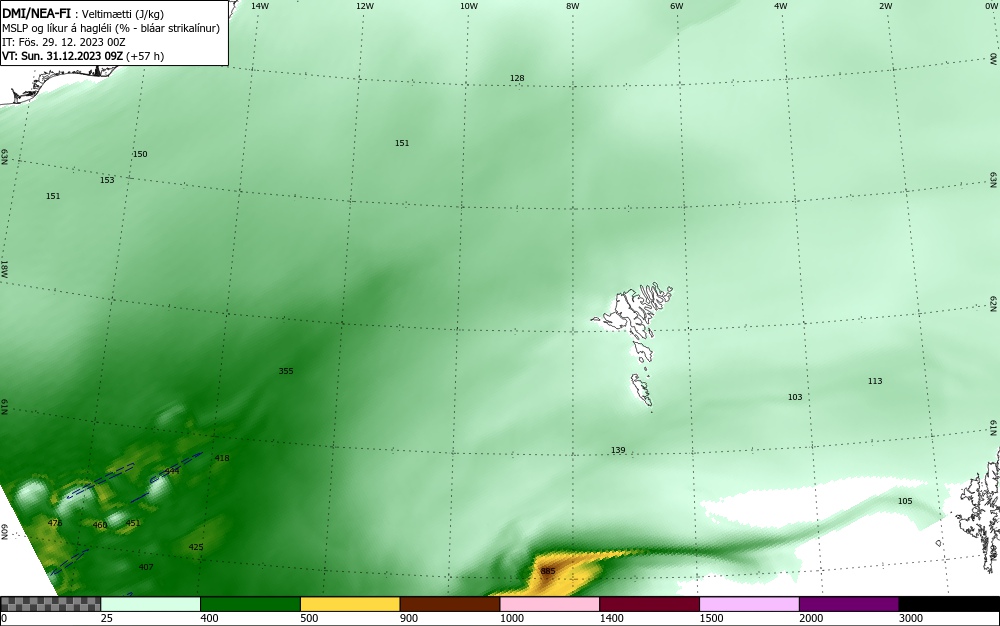1000x626 pixels.
Task: Click the checkered gray 0–25 legend swatch
Action: click(x=50, y=604)
